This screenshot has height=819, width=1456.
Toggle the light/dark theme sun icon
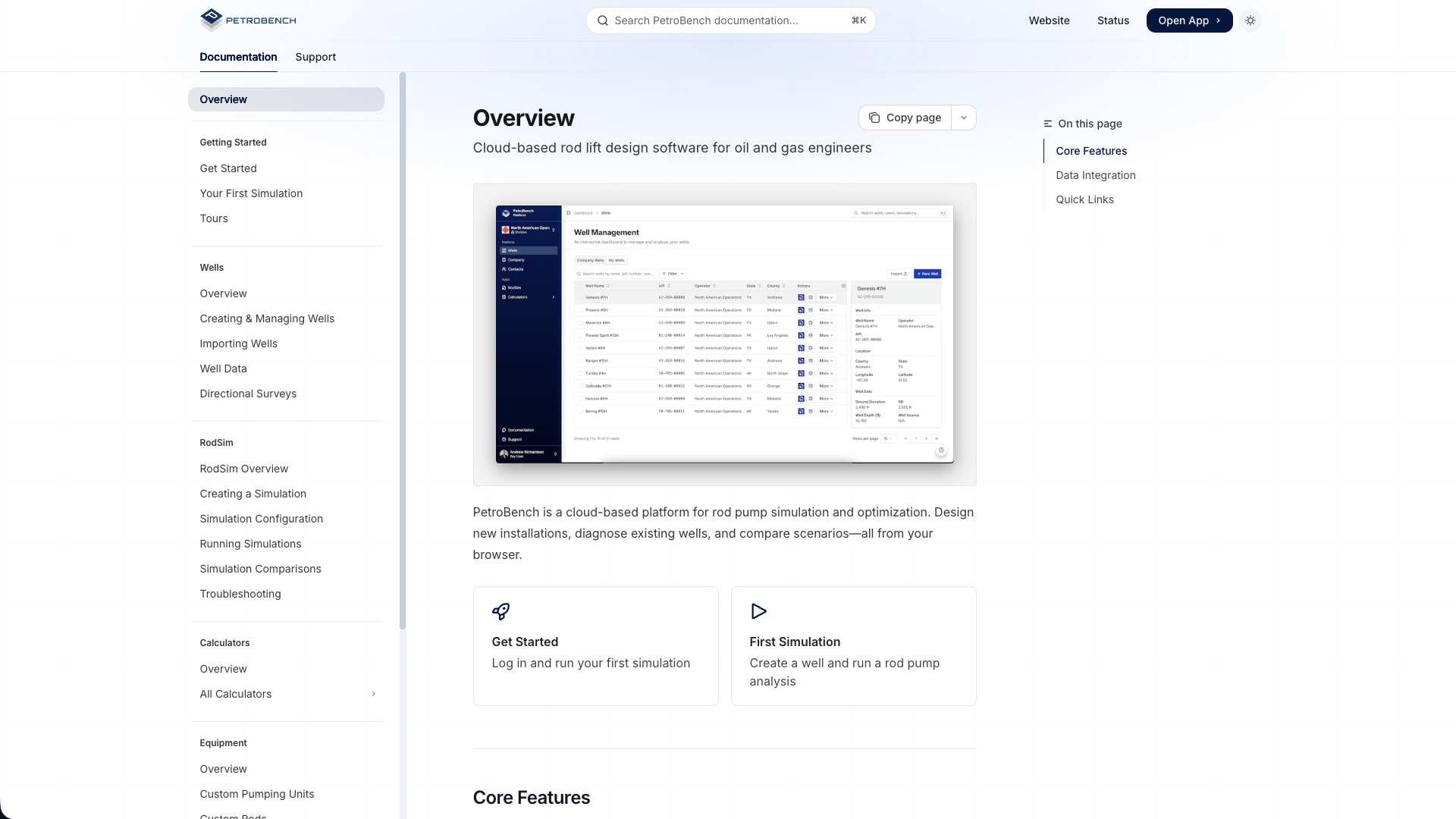click(x=1250, y=20)
